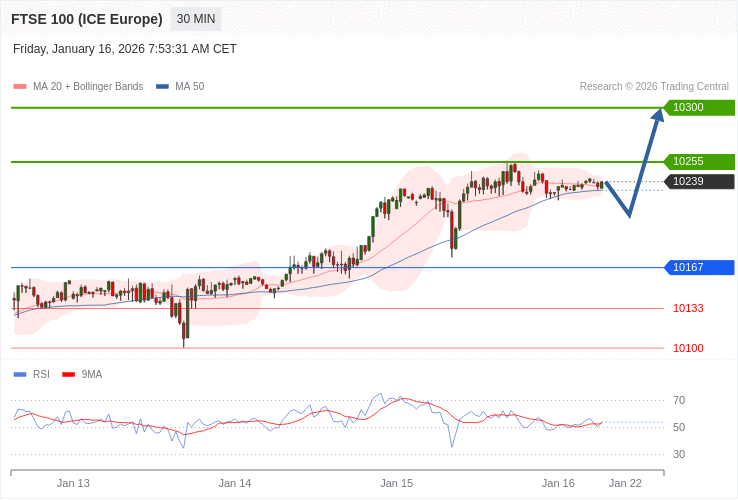Click the MA 20 + Bollinger Bands label
The height and width of the screenshot is (500, 738).
coord(88,87)
